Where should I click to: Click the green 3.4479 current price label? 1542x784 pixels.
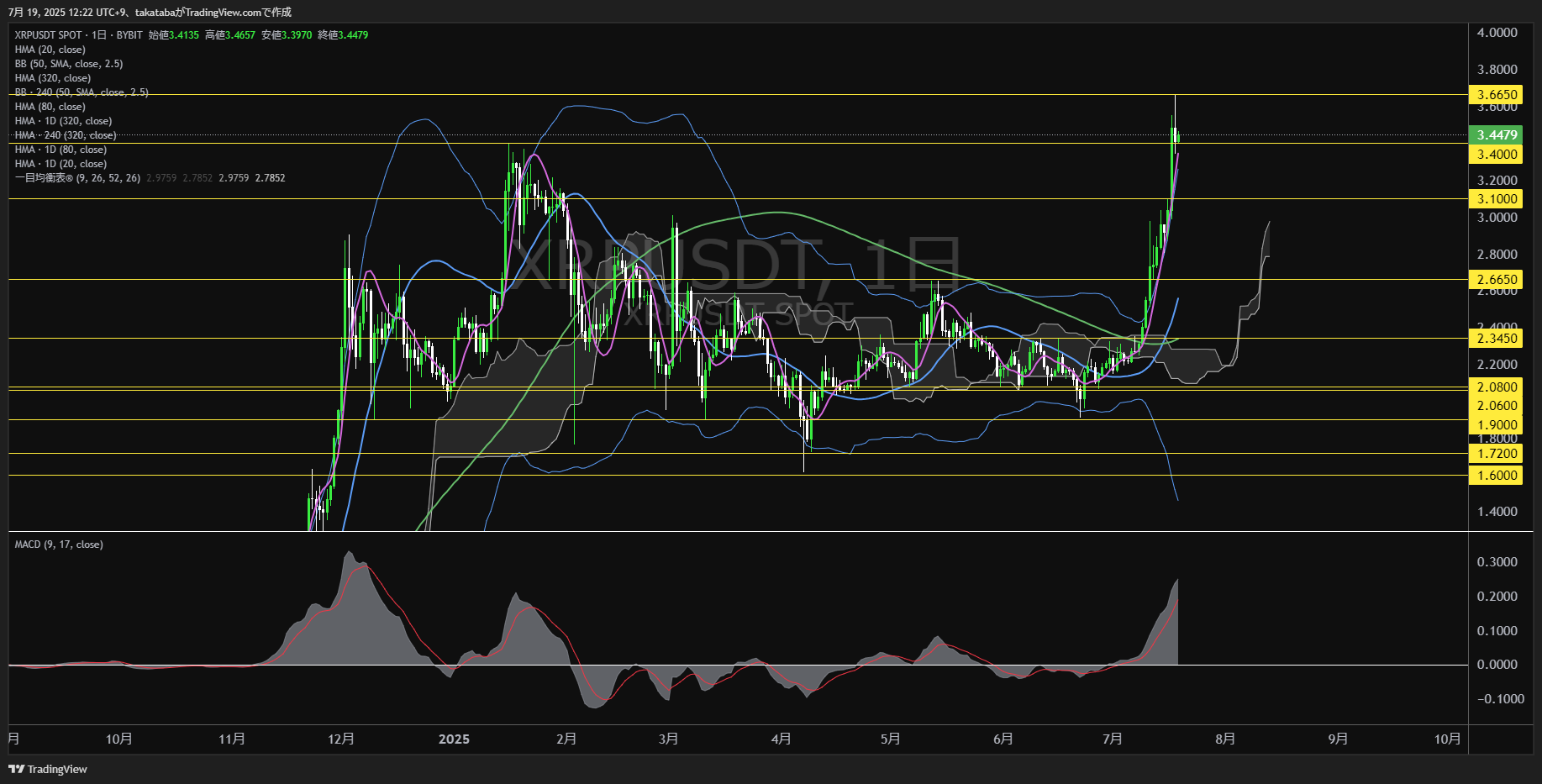pos(1497,135)
